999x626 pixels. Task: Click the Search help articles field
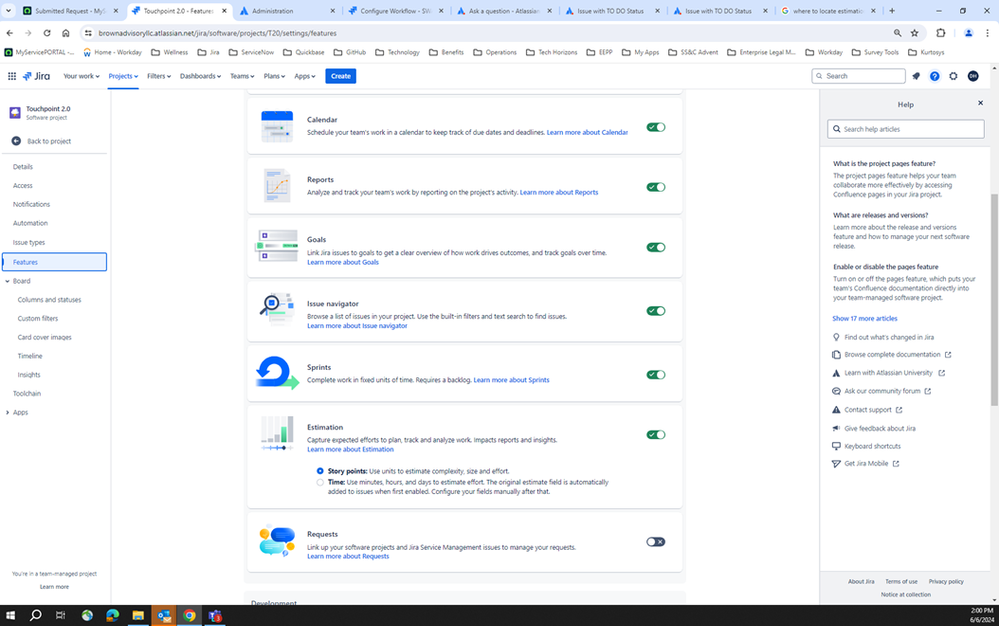coord(905,129)
